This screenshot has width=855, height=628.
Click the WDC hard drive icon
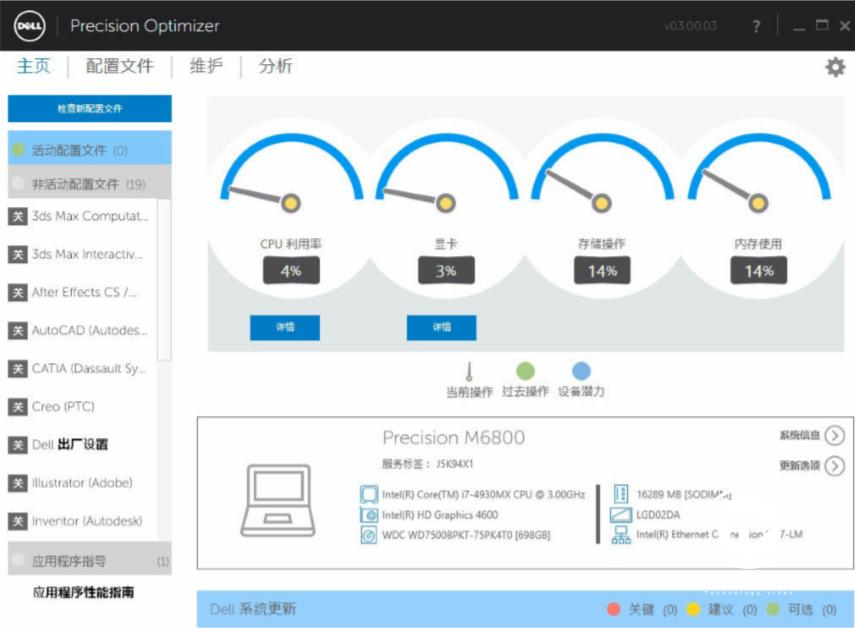pyautogui.click(x=369, y=535)
